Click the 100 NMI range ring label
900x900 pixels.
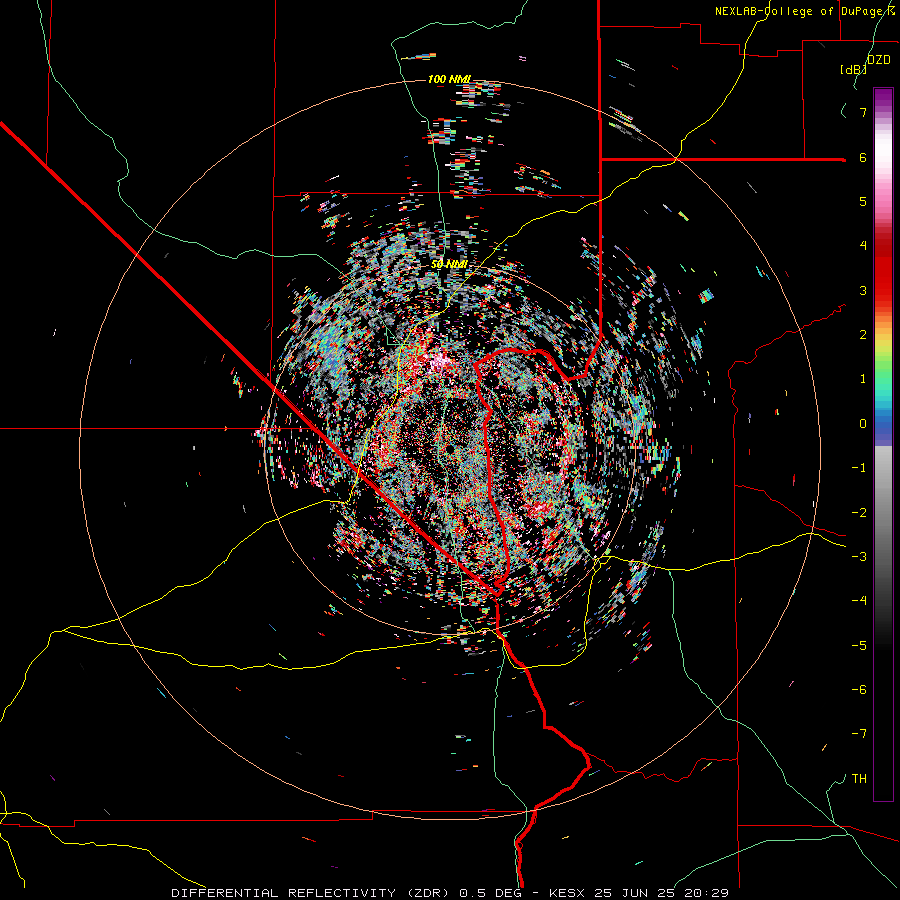[449, 79]
